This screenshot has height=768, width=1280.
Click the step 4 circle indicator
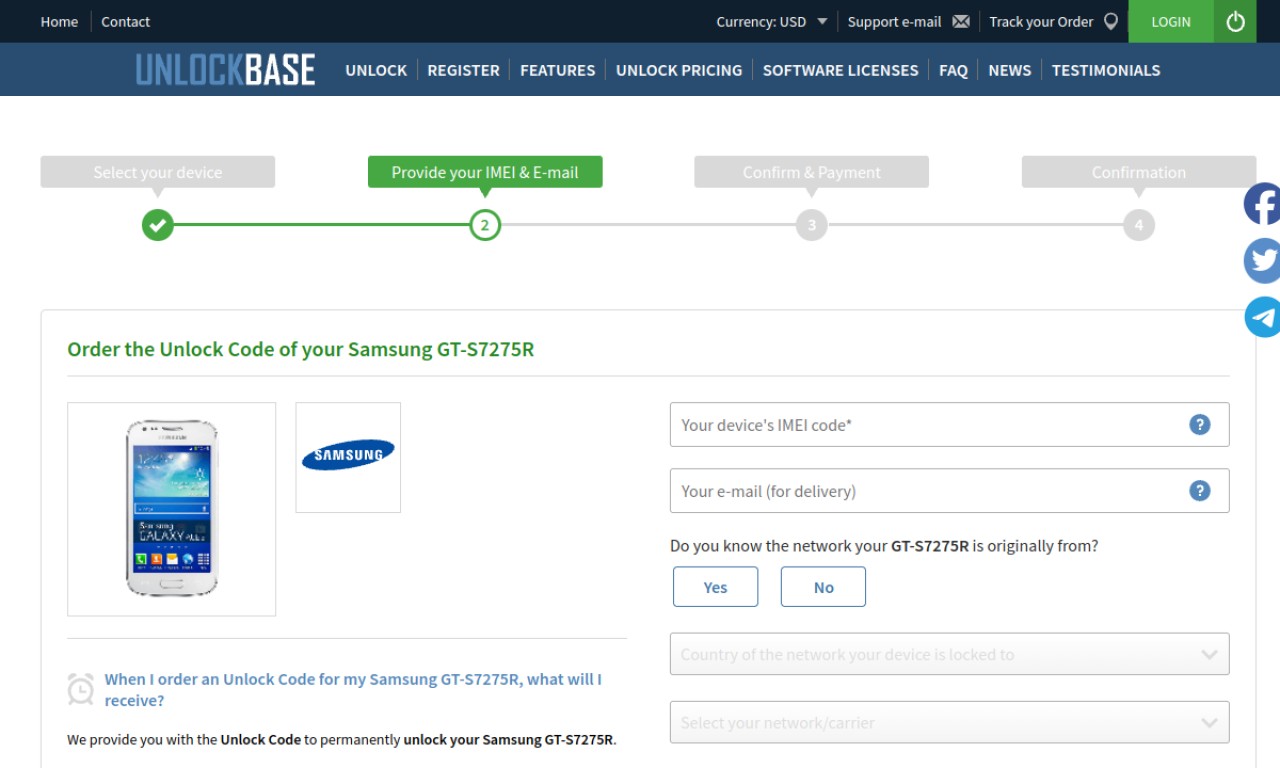1139,225
